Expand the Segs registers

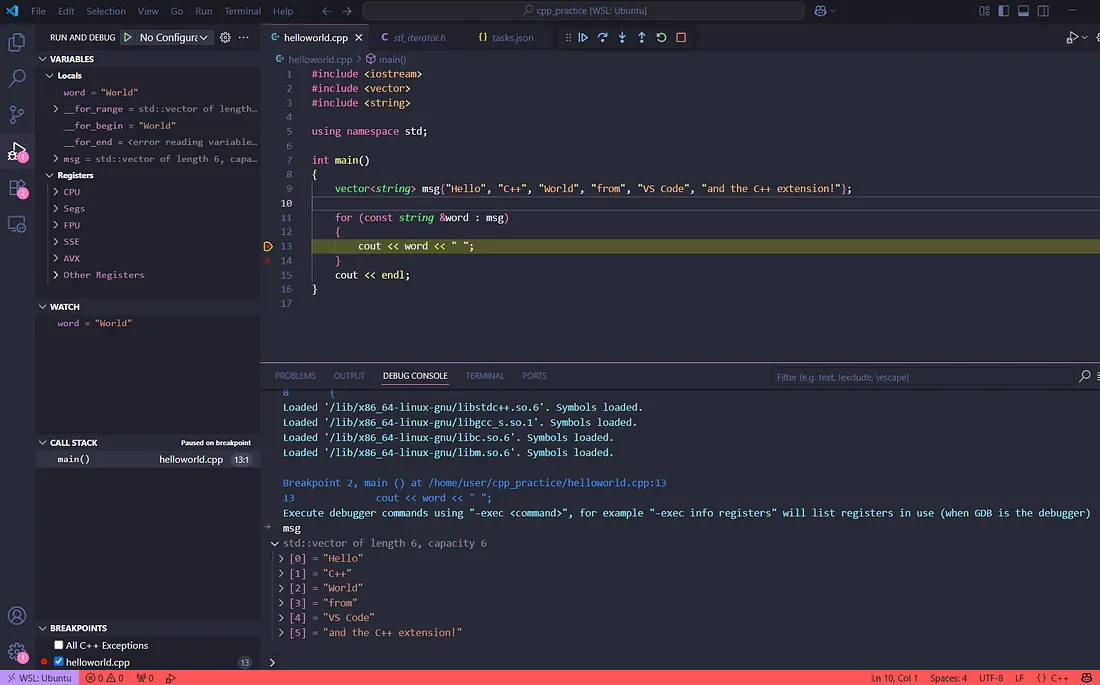(56, 208)
